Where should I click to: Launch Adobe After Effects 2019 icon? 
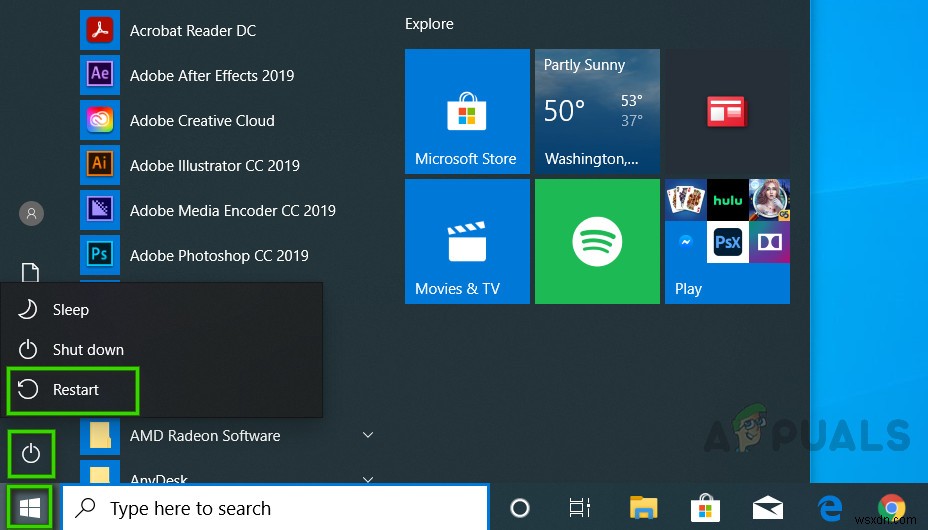click(x=100, y=75)
